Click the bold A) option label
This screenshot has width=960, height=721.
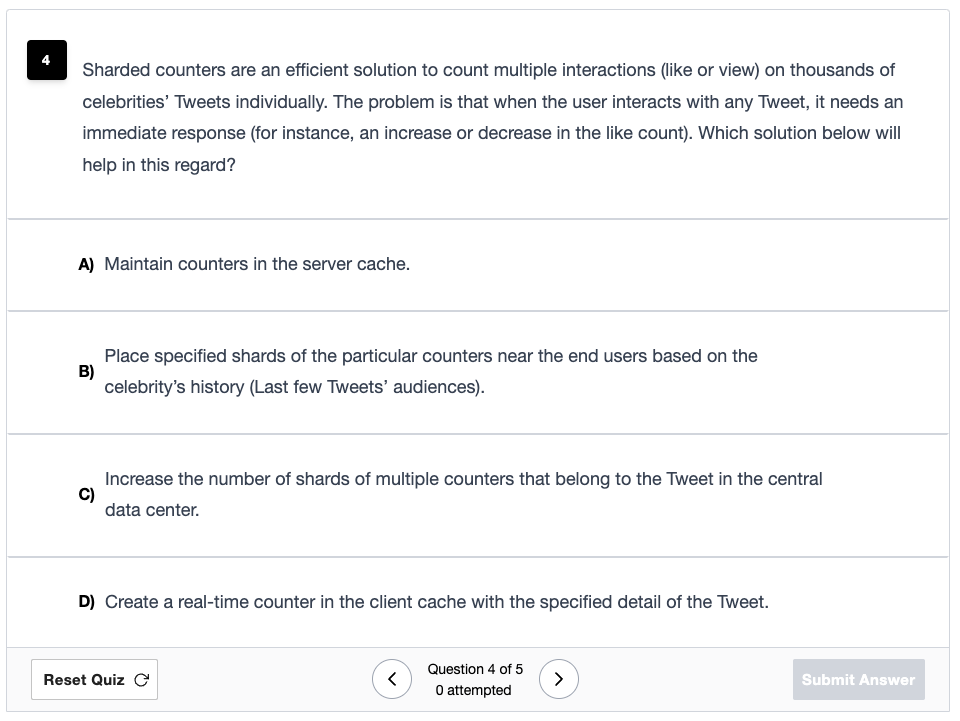(x=86, y=264)
